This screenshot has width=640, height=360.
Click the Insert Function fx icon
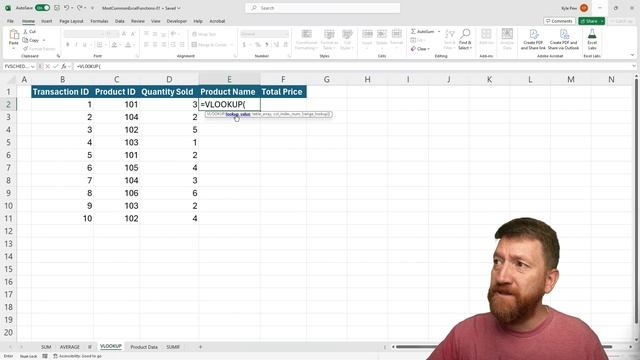pyautogui.click(x=64, y=66)
